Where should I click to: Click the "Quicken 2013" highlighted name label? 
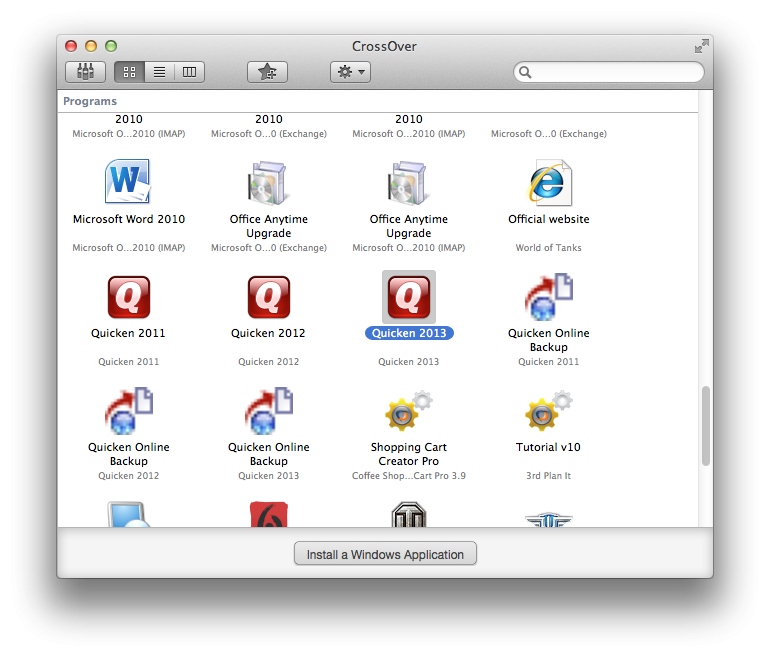(x=409, y=333)
